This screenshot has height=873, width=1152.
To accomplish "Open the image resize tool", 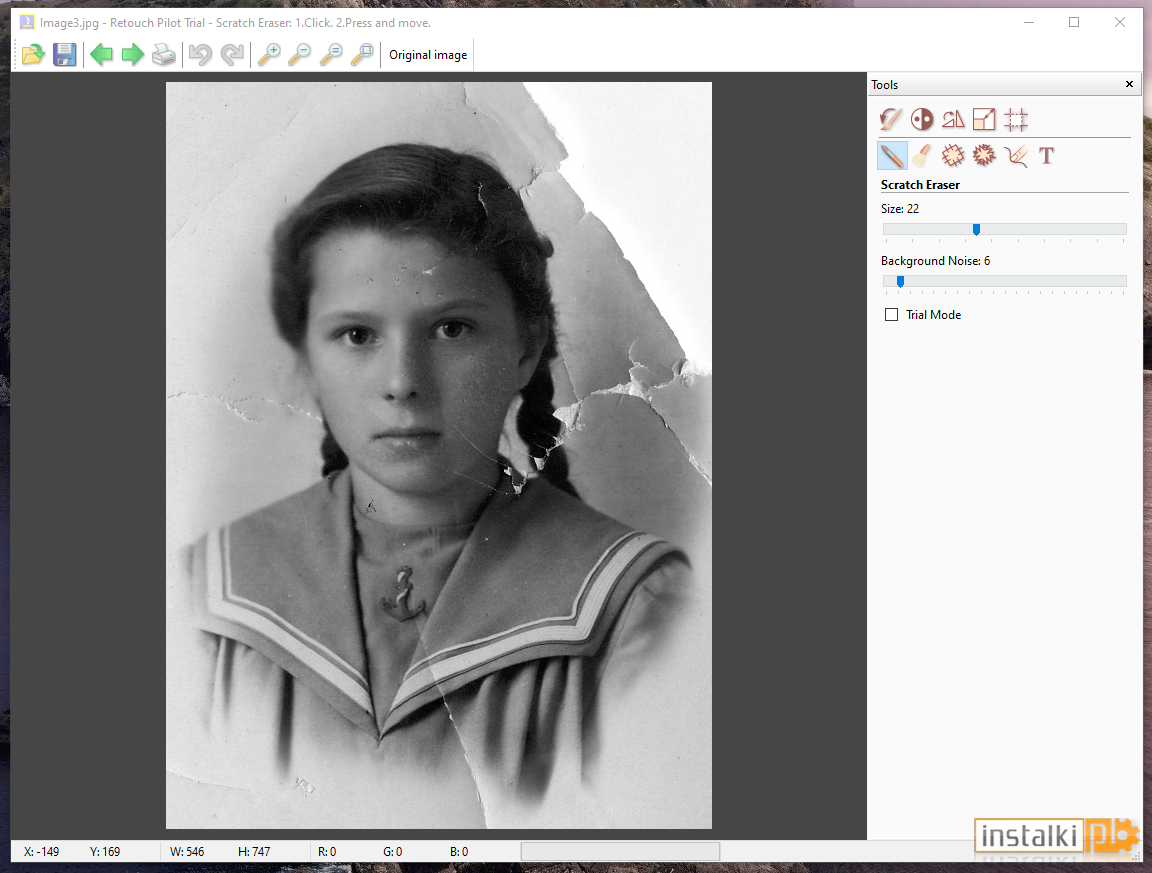I will click(984, 119).
